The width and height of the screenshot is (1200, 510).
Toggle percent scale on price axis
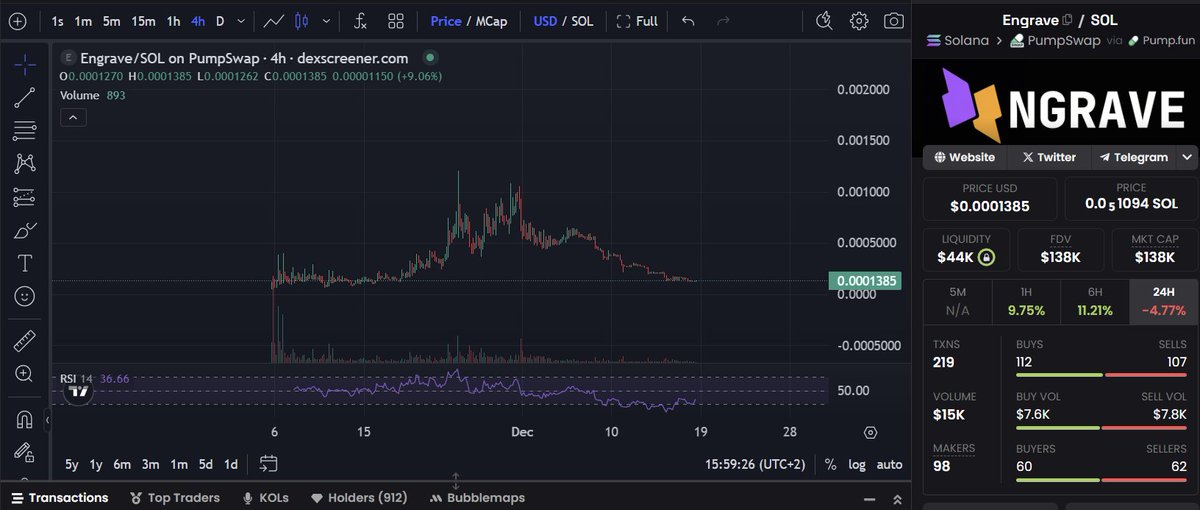[x=831, y=465]
